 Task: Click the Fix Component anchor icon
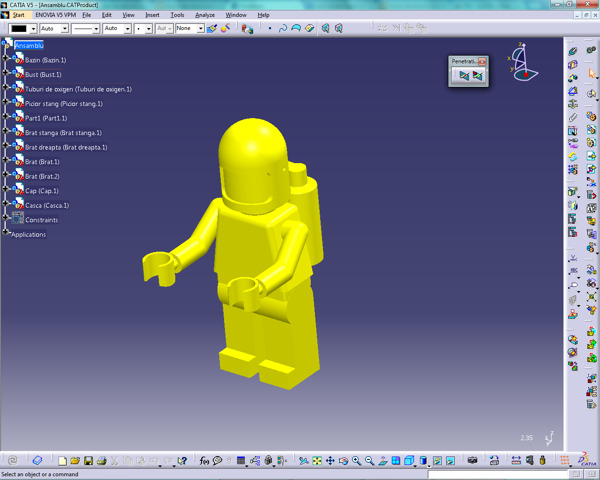[x=572, y=104]
